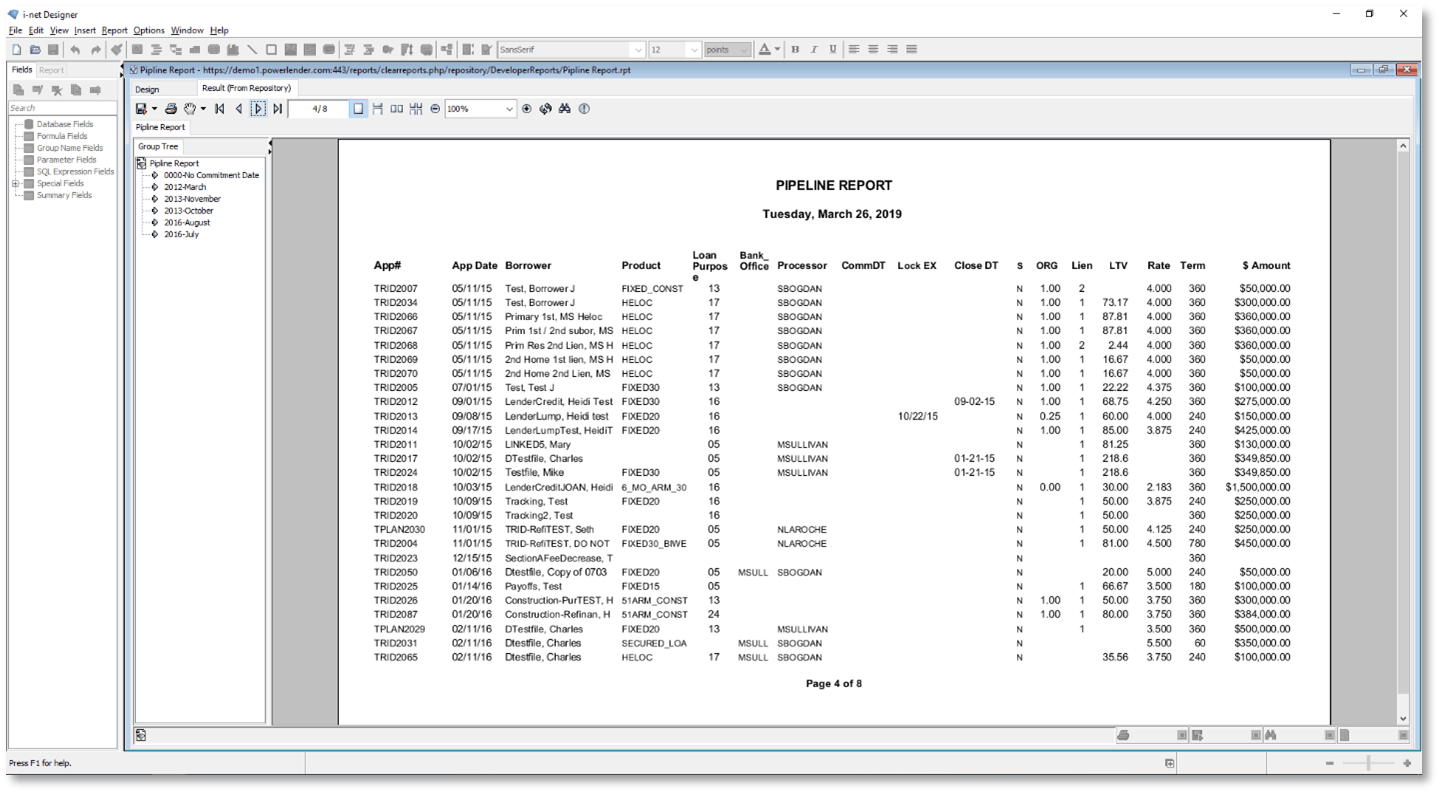Viewport: 1441px width, 794px height.
Task: Click the binoculars search icon in report toolbar
Action: pyautogui.click(x=565, y=109)
